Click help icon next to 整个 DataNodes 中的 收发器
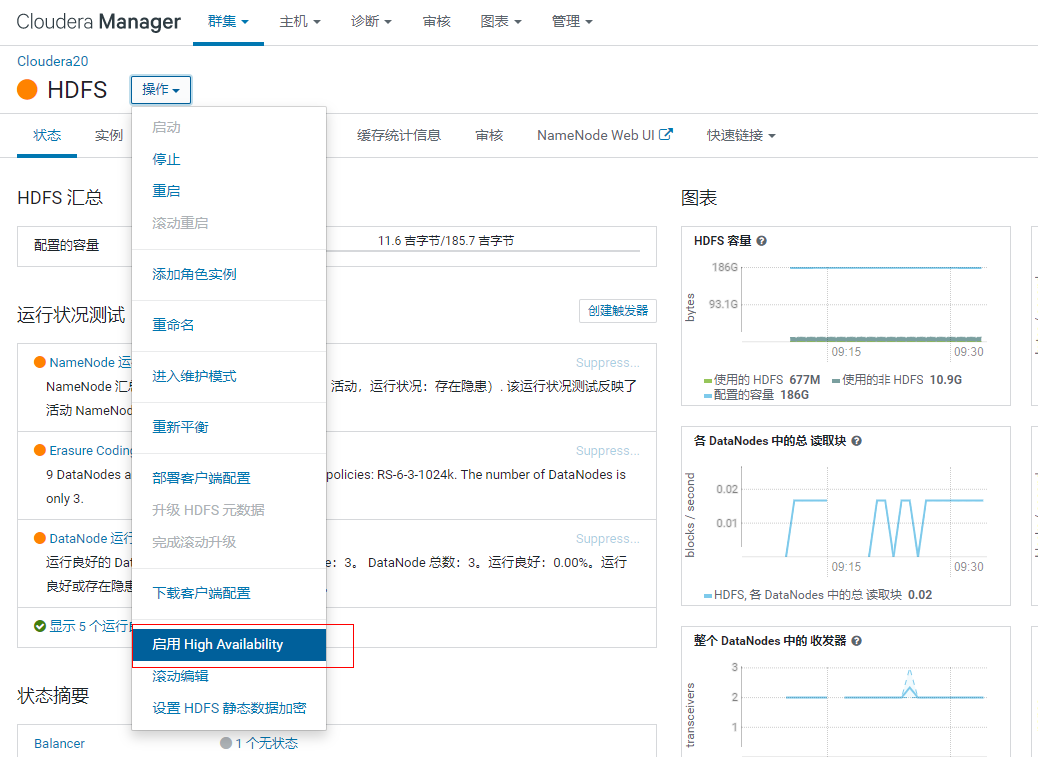The height and width of the screenshot is (757, 1038). (856, 641)
